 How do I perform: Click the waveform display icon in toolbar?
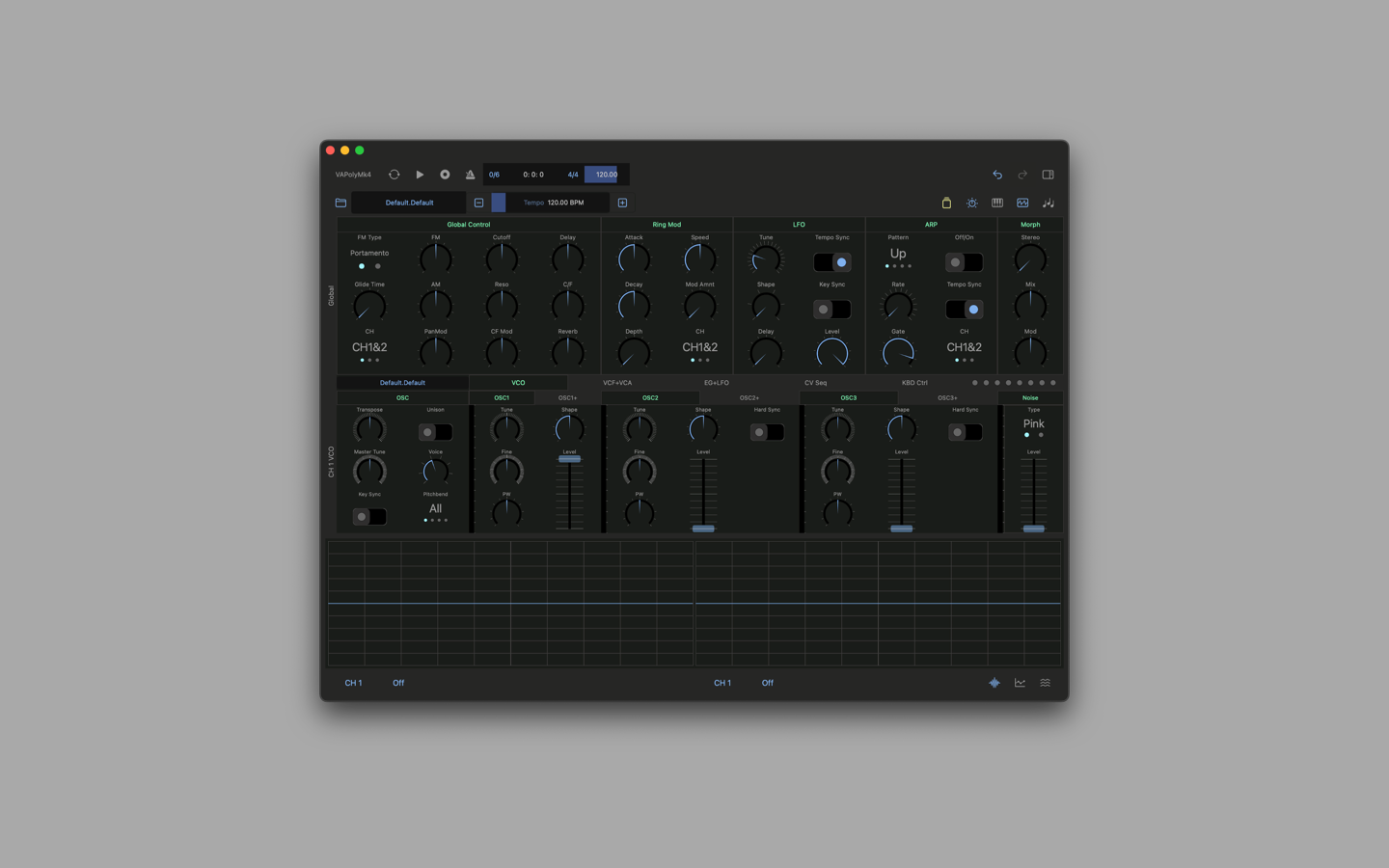[x=1022, y=203]
